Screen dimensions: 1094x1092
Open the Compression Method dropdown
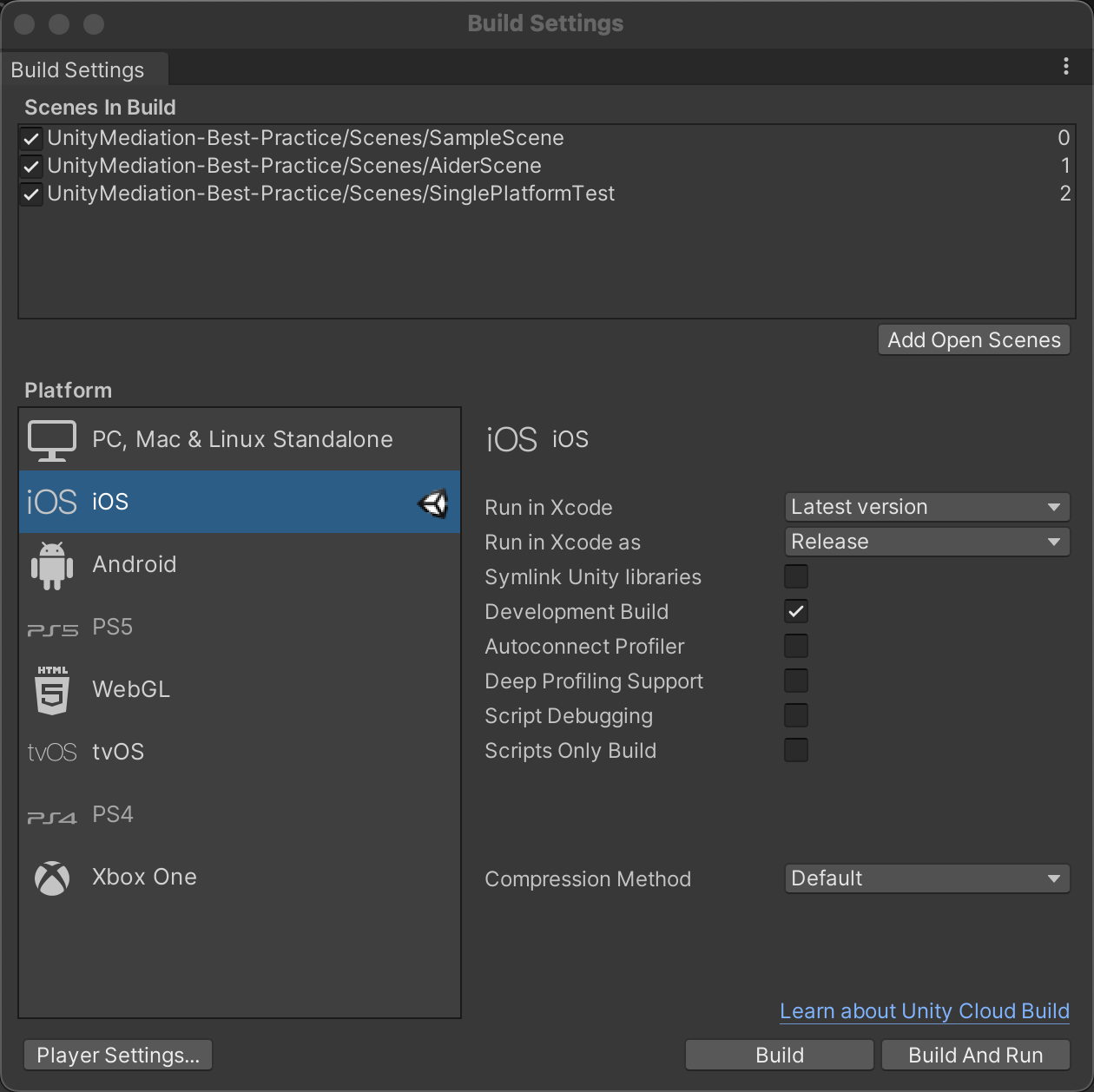pyautogui.click(x=927, y=878)
